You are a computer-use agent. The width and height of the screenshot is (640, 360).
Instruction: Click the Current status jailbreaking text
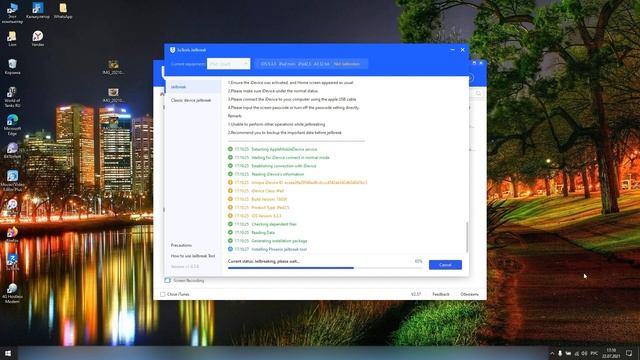click(x=264, y=261)
